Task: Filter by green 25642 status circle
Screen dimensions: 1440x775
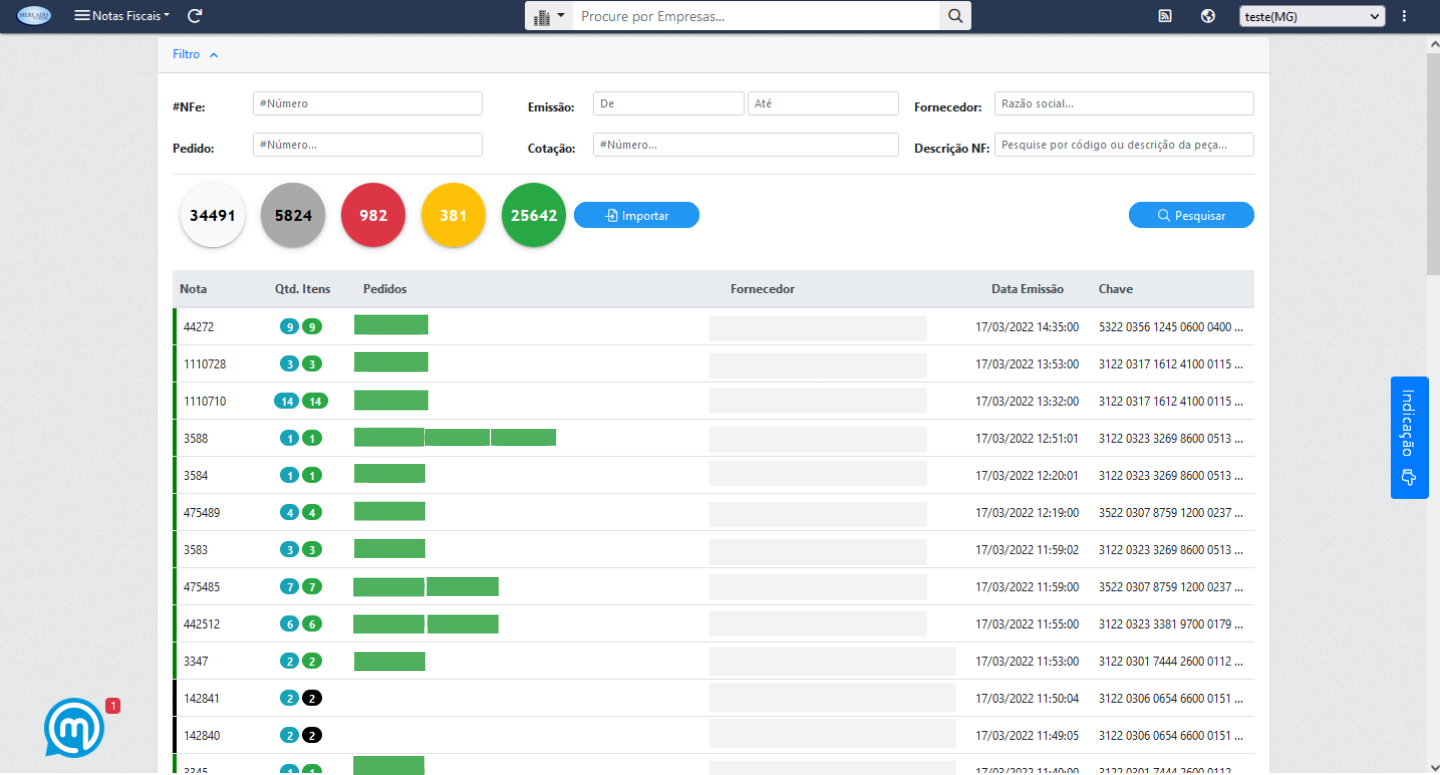Action: coord(533,215)
